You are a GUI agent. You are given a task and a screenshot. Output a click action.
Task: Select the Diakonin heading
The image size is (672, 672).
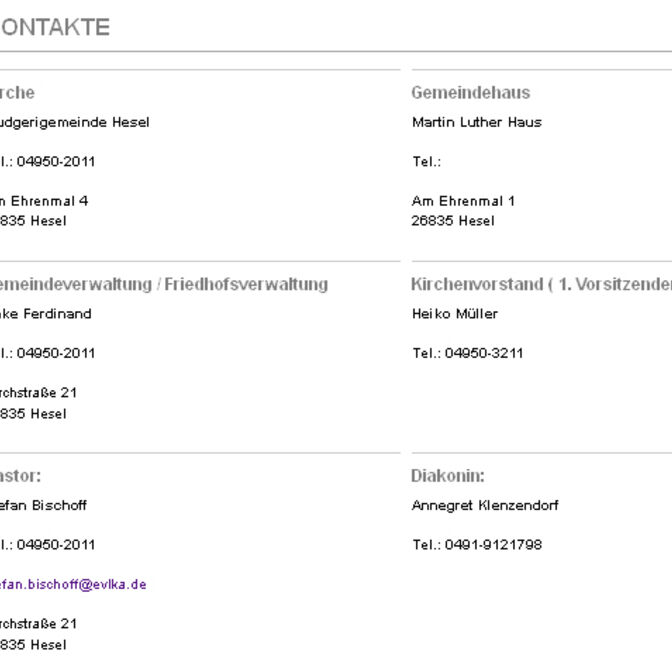click(447, 476)
